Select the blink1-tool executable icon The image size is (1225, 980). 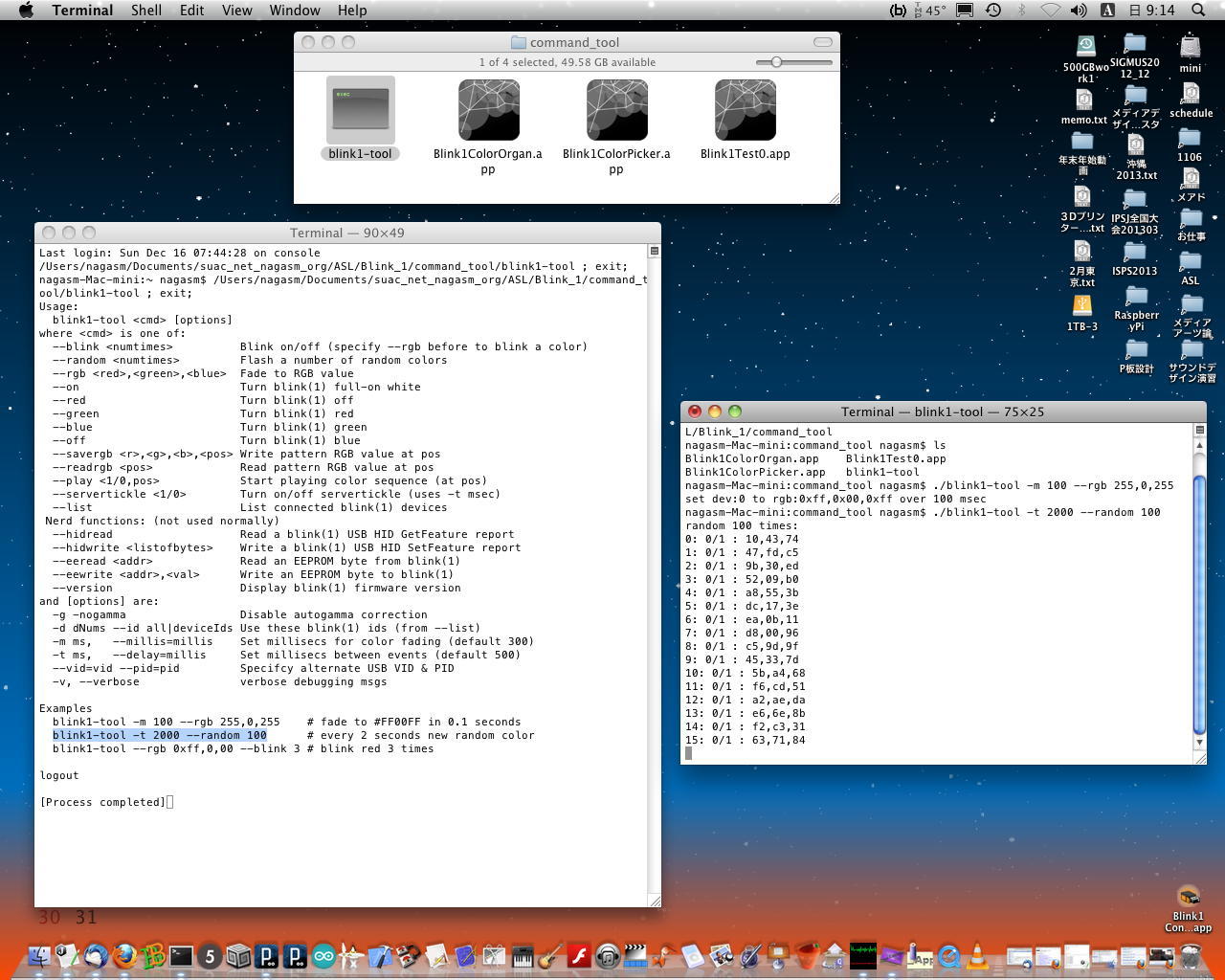pyautogui.click(x=360, y=110)
